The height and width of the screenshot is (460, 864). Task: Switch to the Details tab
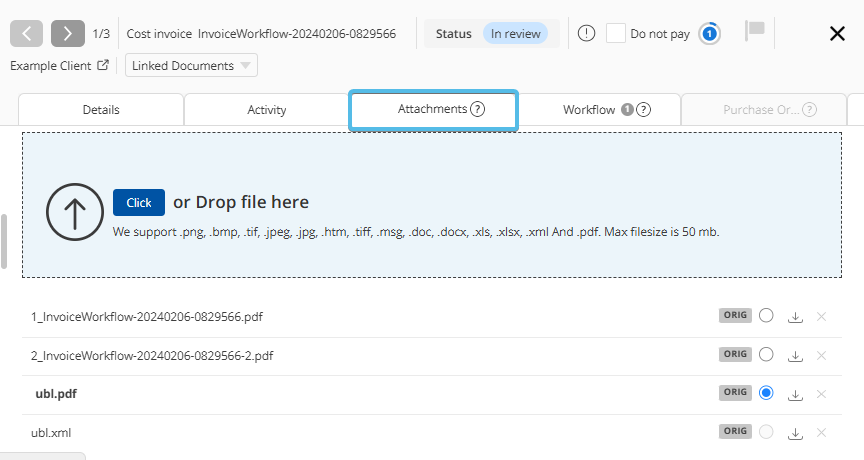coord(101,110)
